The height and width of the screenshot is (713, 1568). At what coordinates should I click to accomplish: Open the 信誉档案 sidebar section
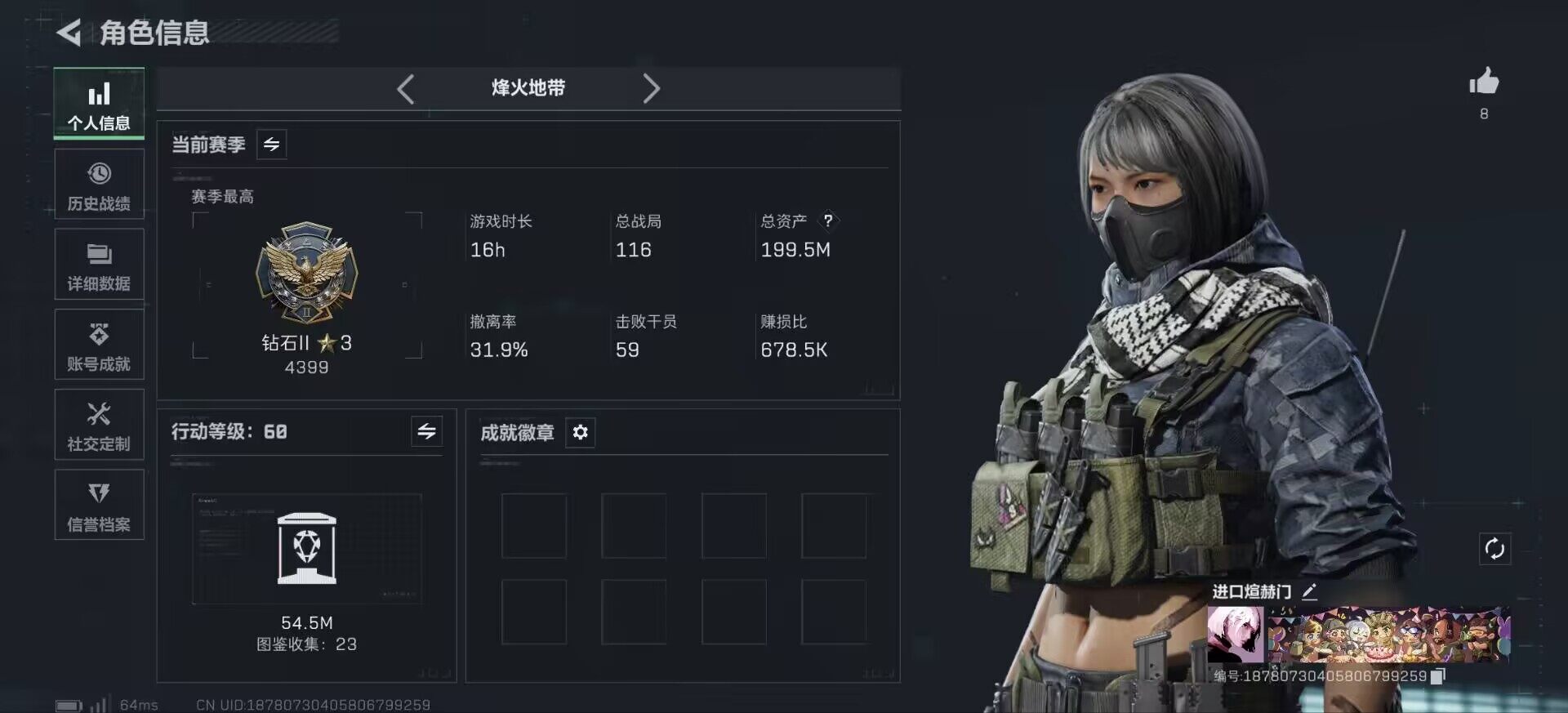(x=99, y=505)
